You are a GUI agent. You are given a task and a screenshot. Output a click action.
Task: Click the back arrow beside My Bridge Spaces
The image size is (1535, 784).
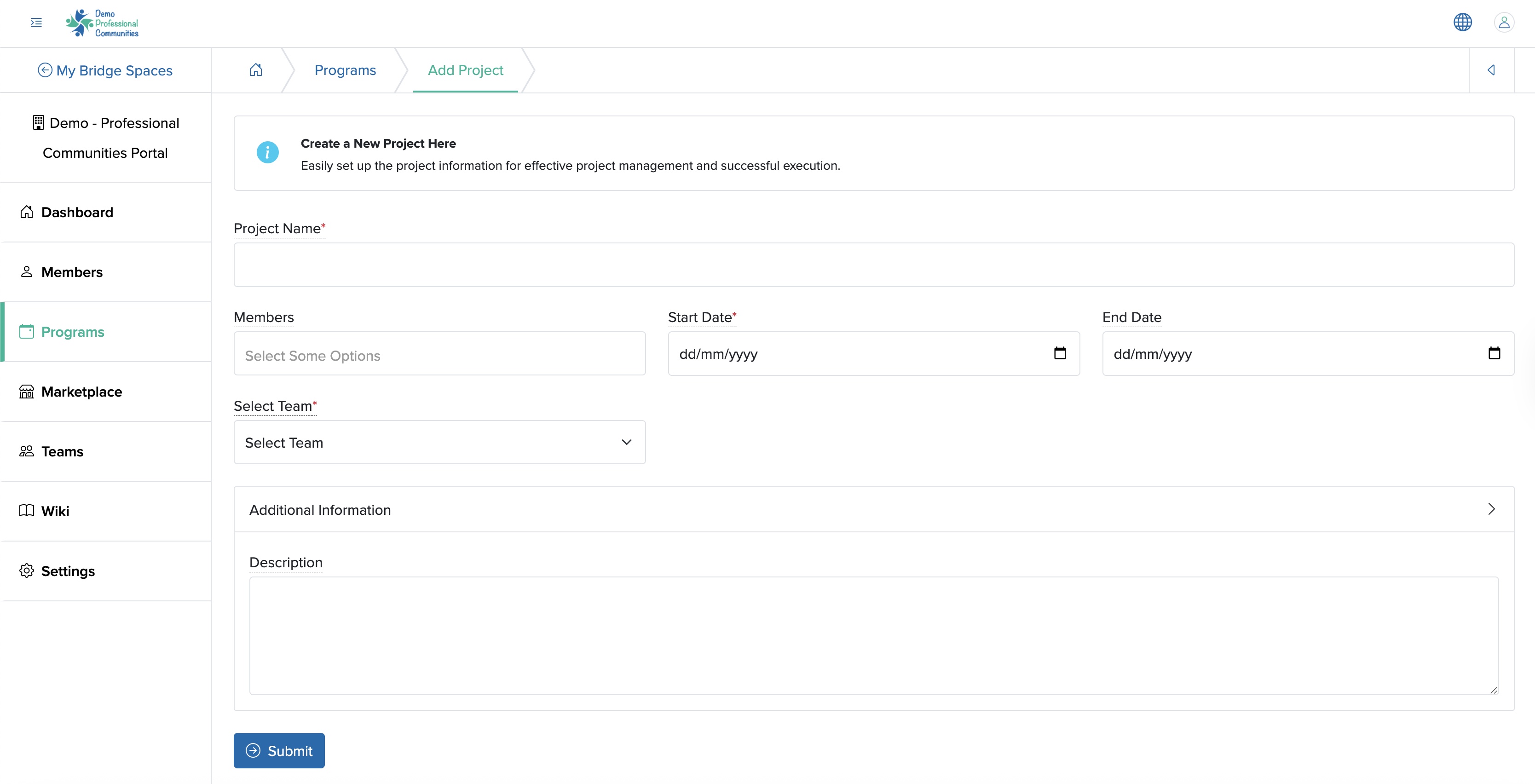(45, 70)
